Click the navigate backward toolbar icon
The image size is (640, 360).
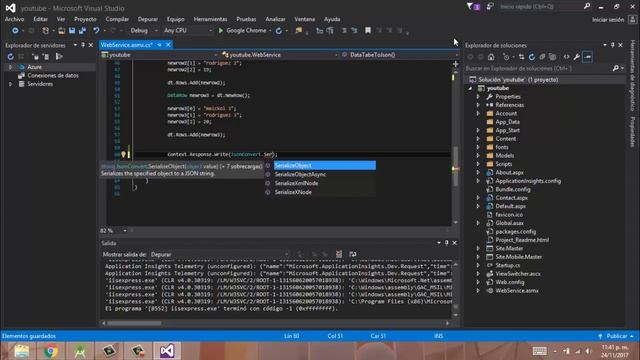pos(15,31)
